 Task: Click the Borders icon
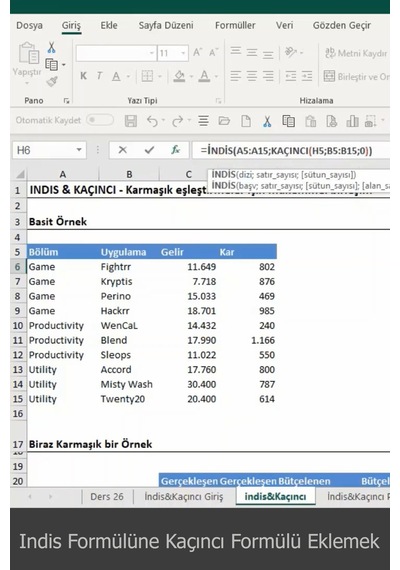coord(147,76)
